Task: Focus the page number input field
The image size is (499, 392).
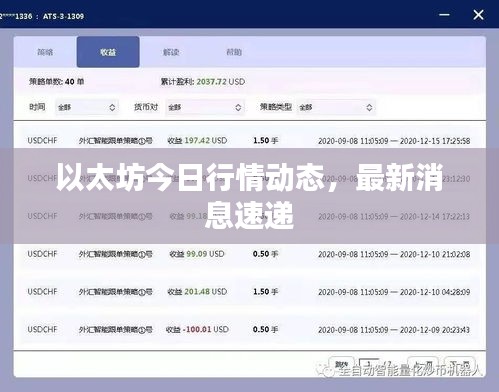Action: click(369, 364)
